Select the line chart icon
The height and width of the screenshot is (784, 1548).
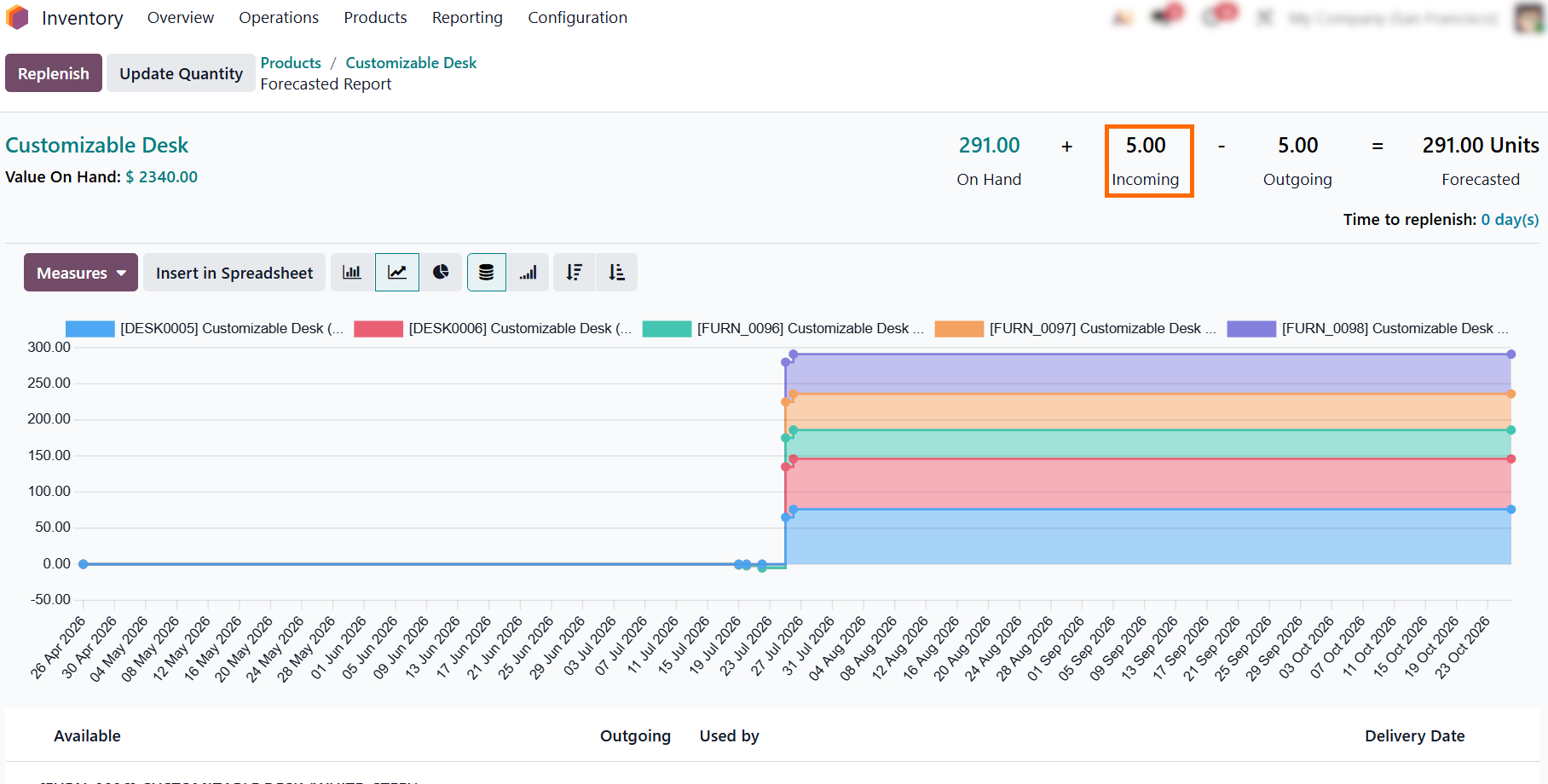pyautogui.click(x=397, y=273)
